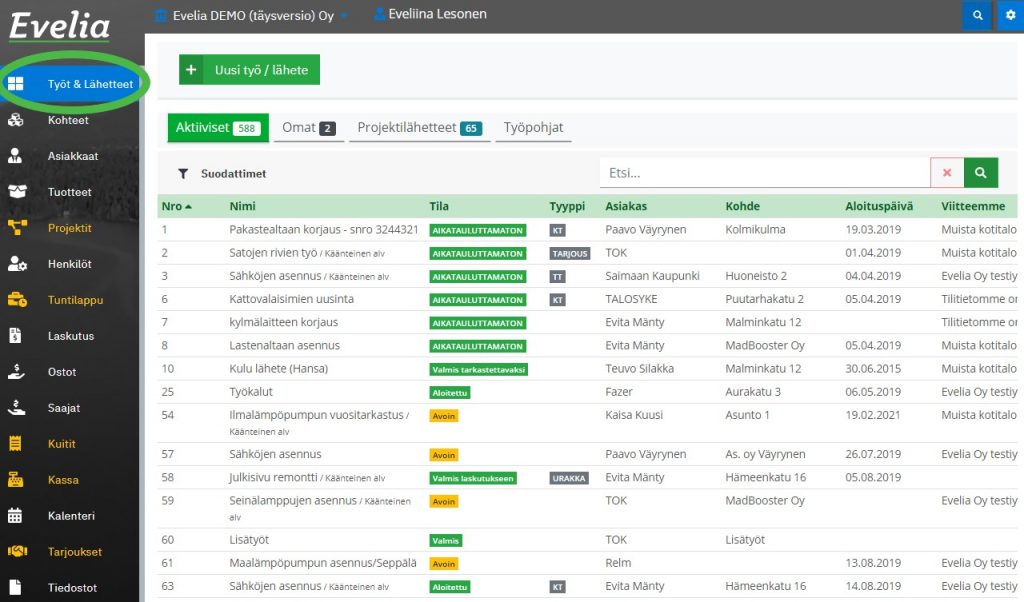Click the Valmis laskutukseen status badge
1024x602 pixels.
pyautogui.click(x=473, y=478)
